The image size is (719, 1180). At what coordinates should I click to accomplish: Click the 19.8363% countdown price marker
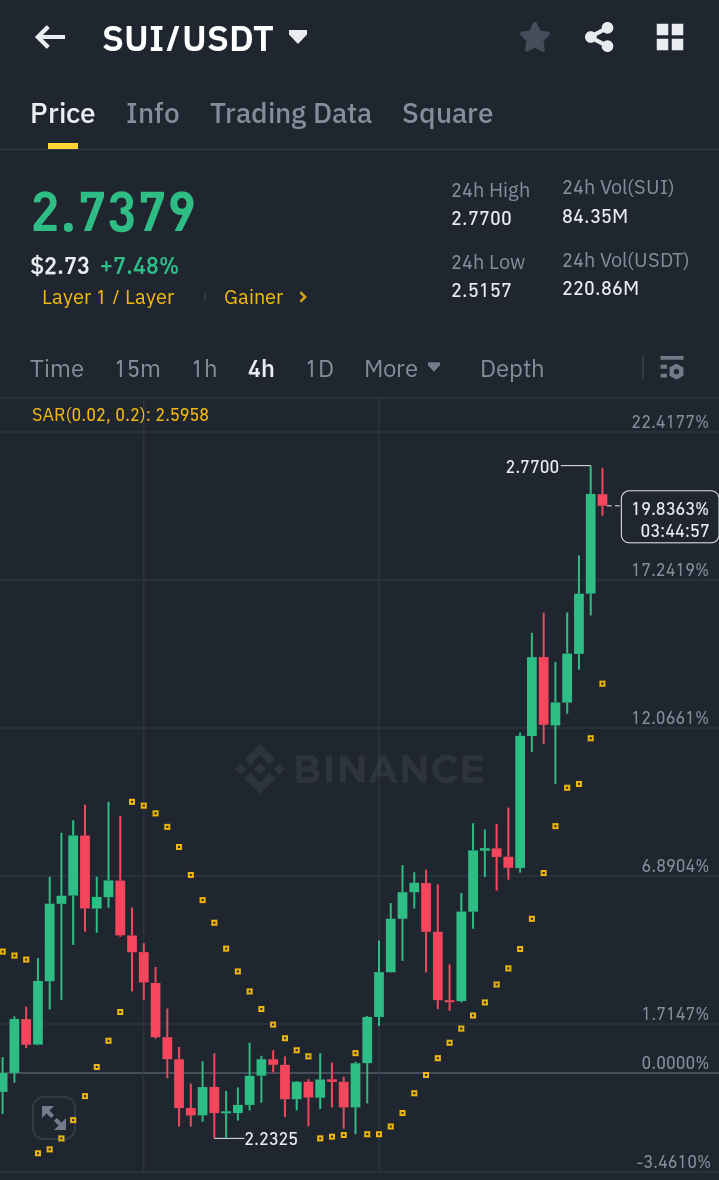pos(668,517)
